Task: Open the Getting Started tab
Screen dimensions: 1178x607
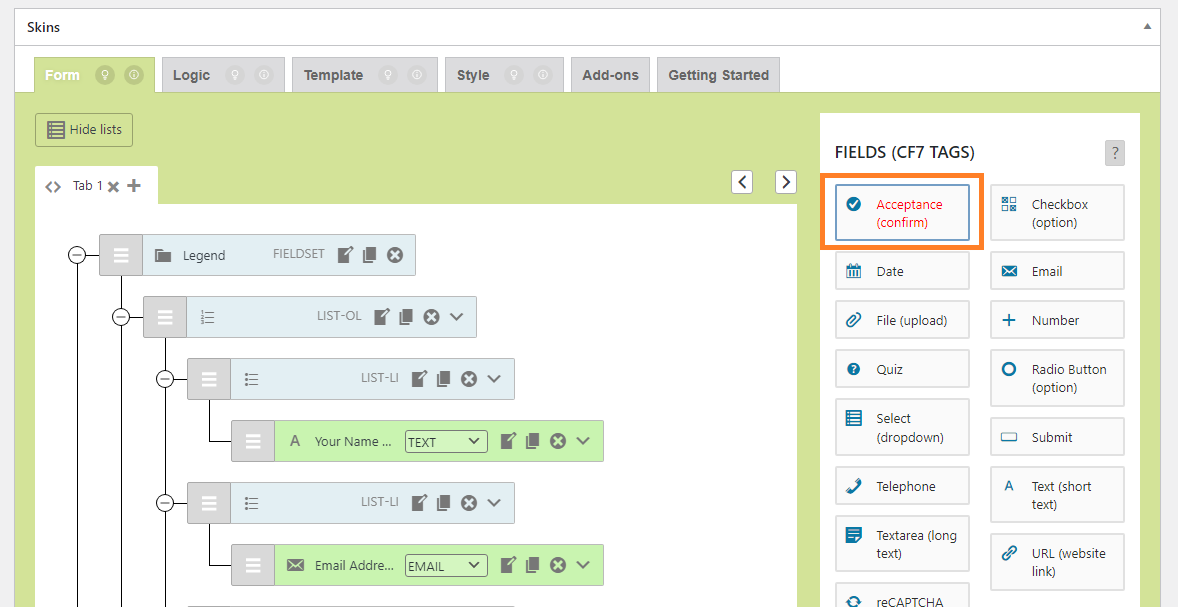Action: 718,75
